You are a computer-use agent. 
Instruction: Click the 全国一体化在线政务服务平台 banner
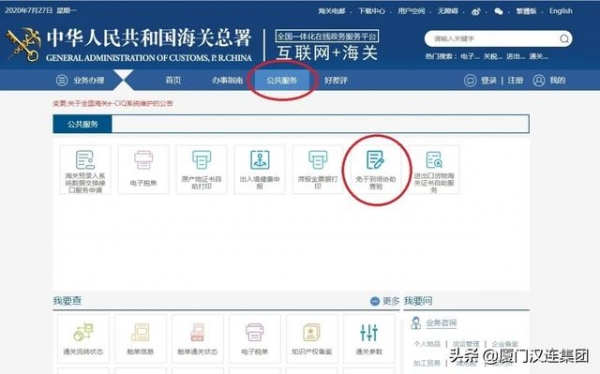click(x=327, y=36)
